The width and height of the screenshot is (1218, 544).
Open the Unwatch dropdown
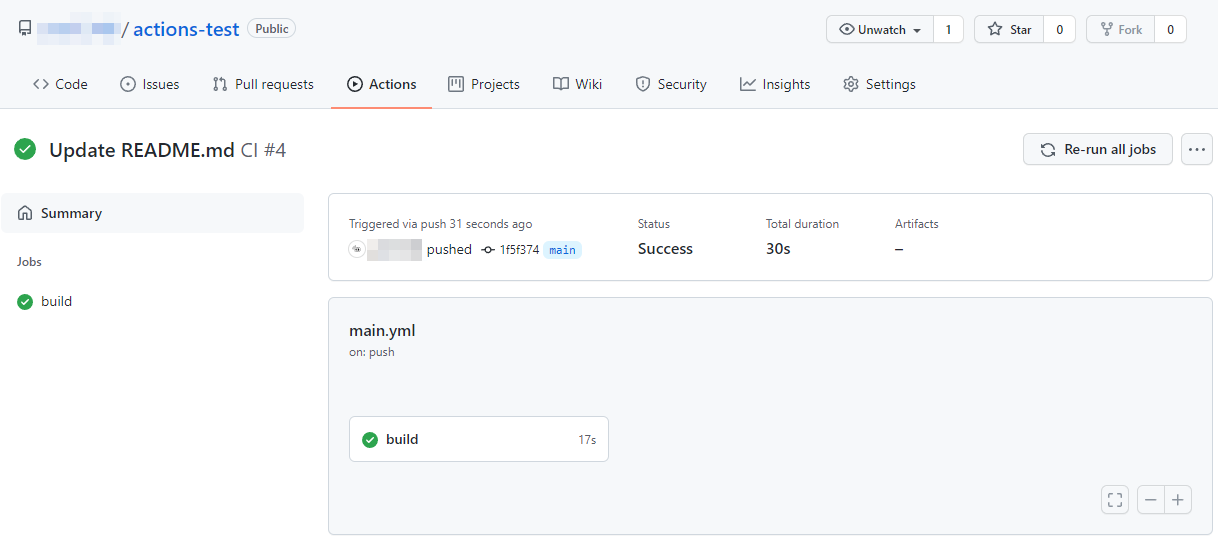[880, 30]
